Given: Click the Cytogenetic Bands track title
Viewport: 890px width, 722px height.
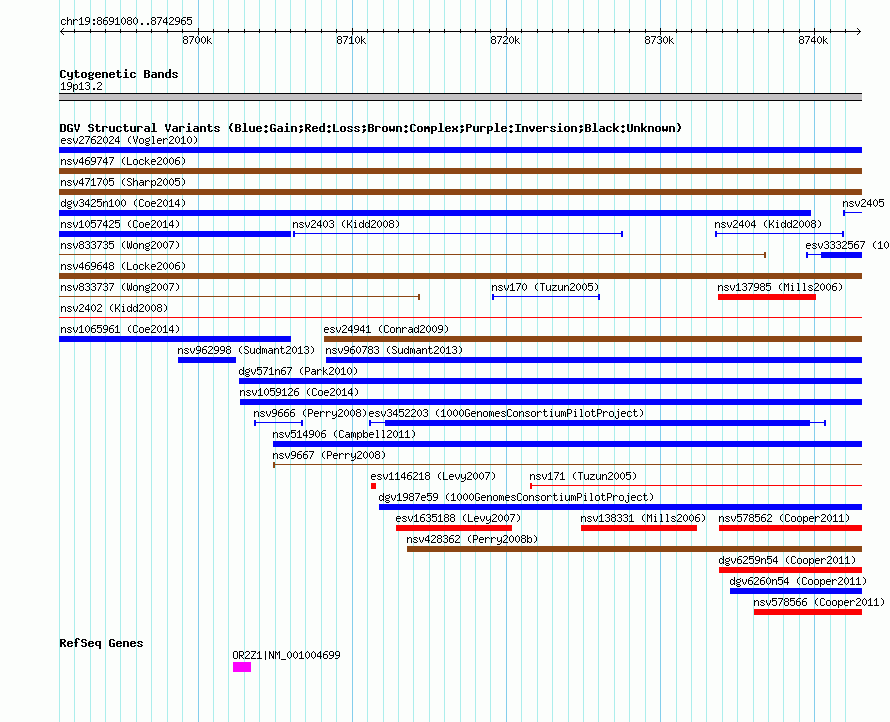Looking at the screenshot, I should (x=119, y=74).
